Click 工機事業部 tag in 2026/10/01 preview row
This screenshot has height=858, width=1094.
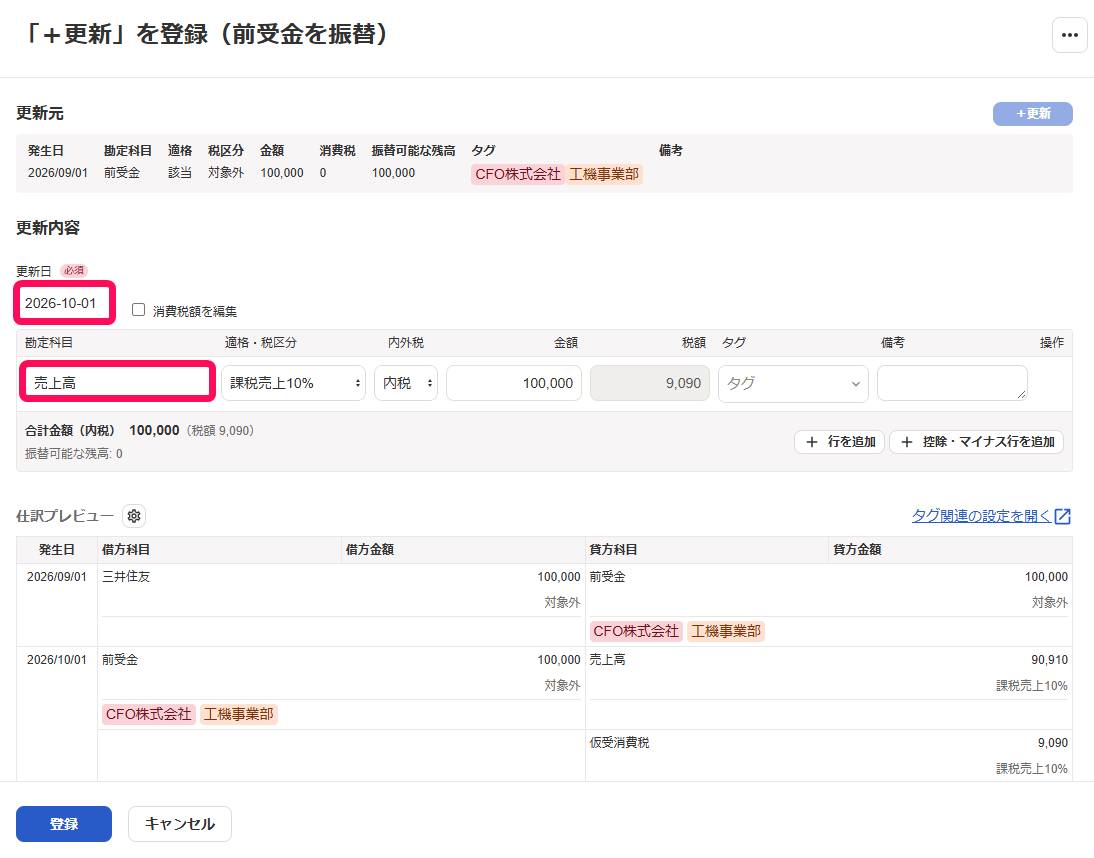(x=239, y=714)
